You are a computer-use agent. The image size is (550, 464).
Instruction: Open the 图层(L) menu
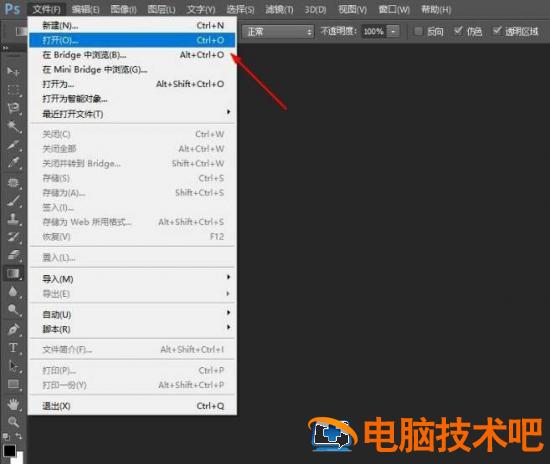point(161,9)
